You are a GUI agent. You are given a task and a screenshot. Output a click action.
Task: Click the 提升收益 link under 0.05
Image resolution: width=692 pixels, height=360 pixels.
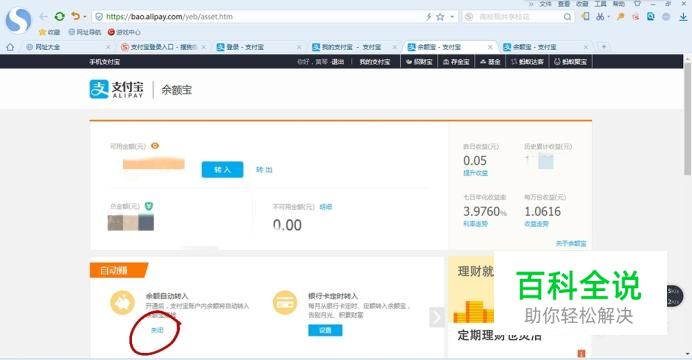point(475,173)
